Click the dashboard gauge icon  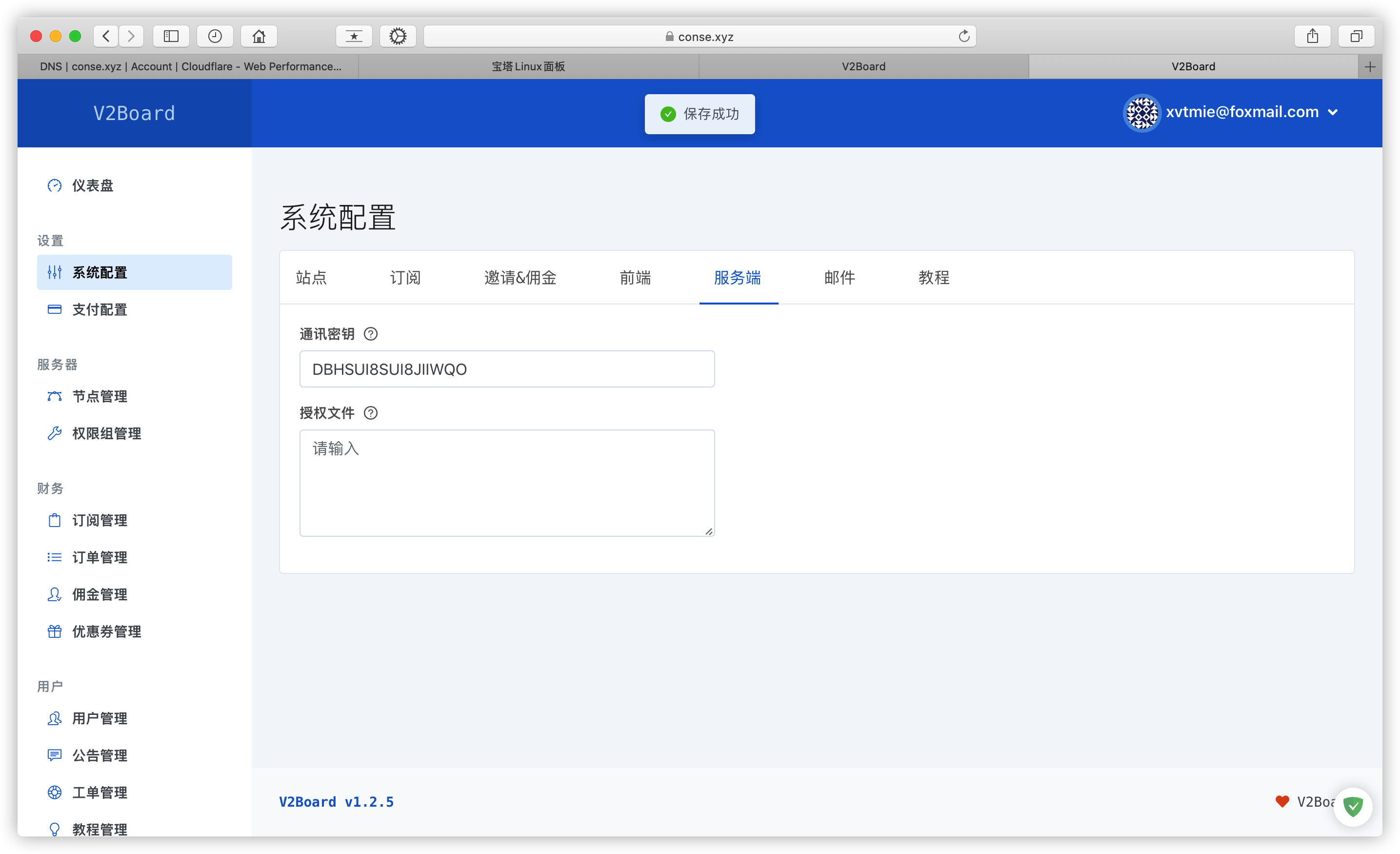55,185
